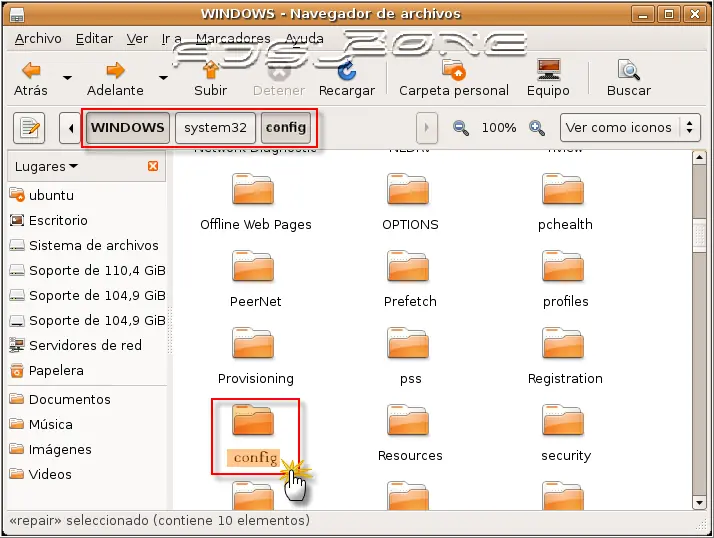Reload the folder with Recargar
Image resolution: width=714 pixels, height=538 pixels.
347,78
